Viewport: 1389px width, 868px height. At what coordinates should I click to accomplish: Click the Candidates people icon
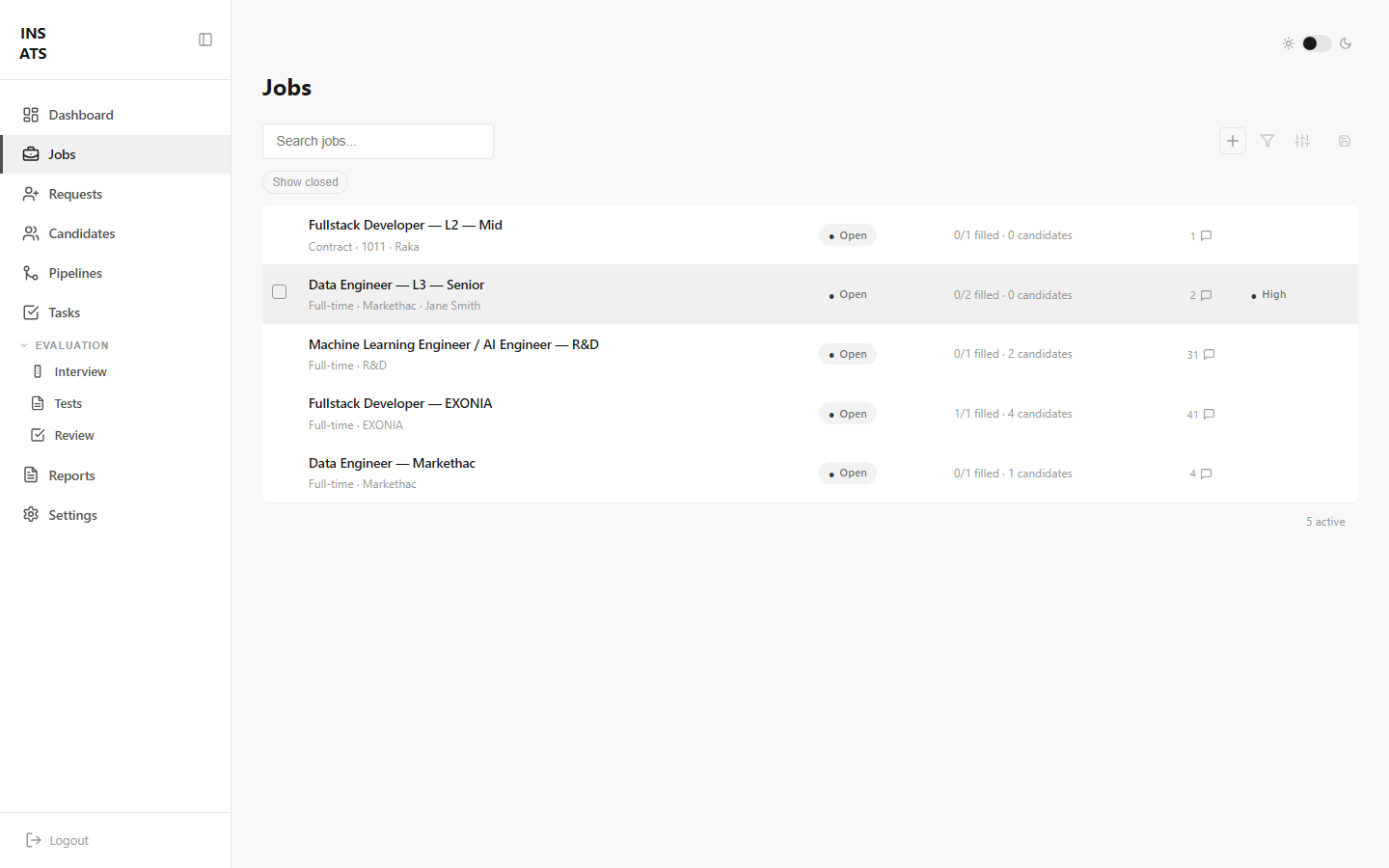[31, 233]
